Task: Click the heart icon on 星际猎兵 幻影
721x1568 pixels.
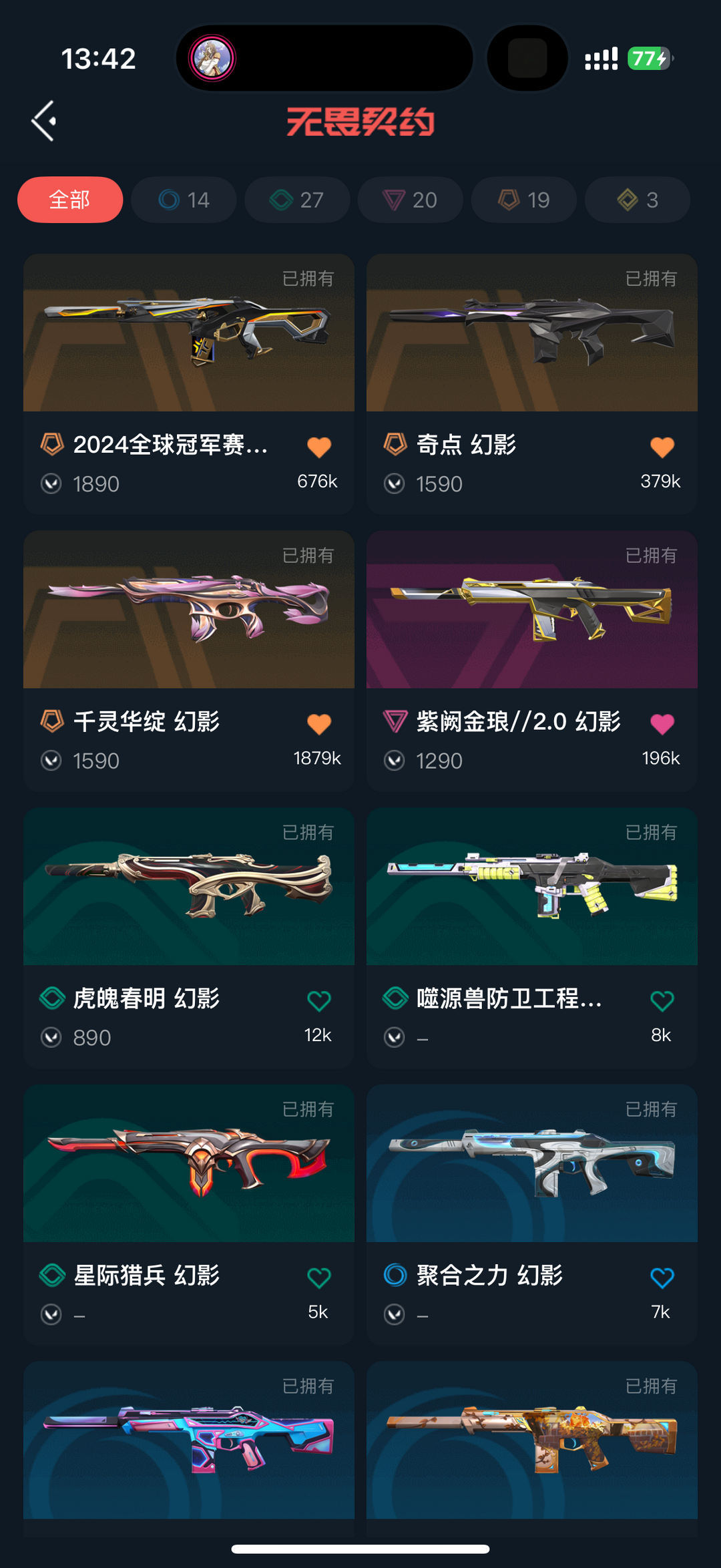Action: click(319, 1278)
